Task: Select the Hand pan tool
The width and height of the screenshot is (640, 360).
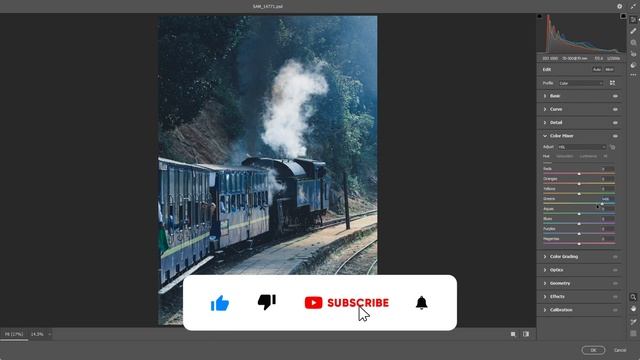Action: tap(633, 309)
